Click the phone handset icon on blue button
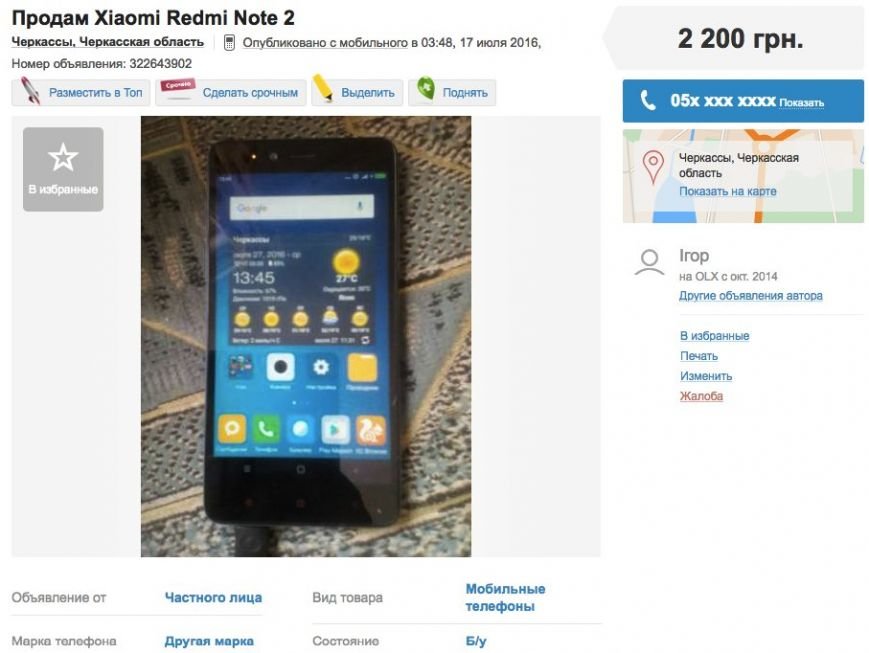Image resolution: width=869 pixels, height=653 pixels. coord(648,100)
